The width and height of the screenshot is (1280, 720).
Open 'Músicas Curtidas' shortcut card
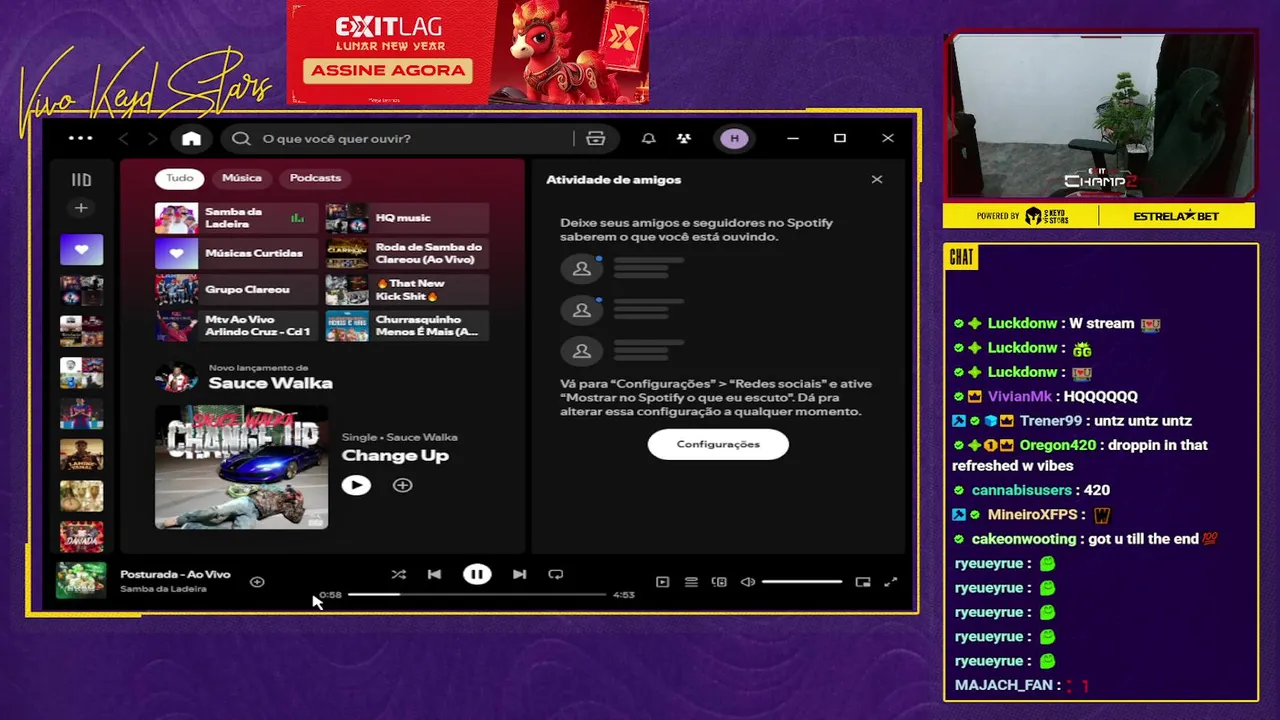[x=236, y=254]
